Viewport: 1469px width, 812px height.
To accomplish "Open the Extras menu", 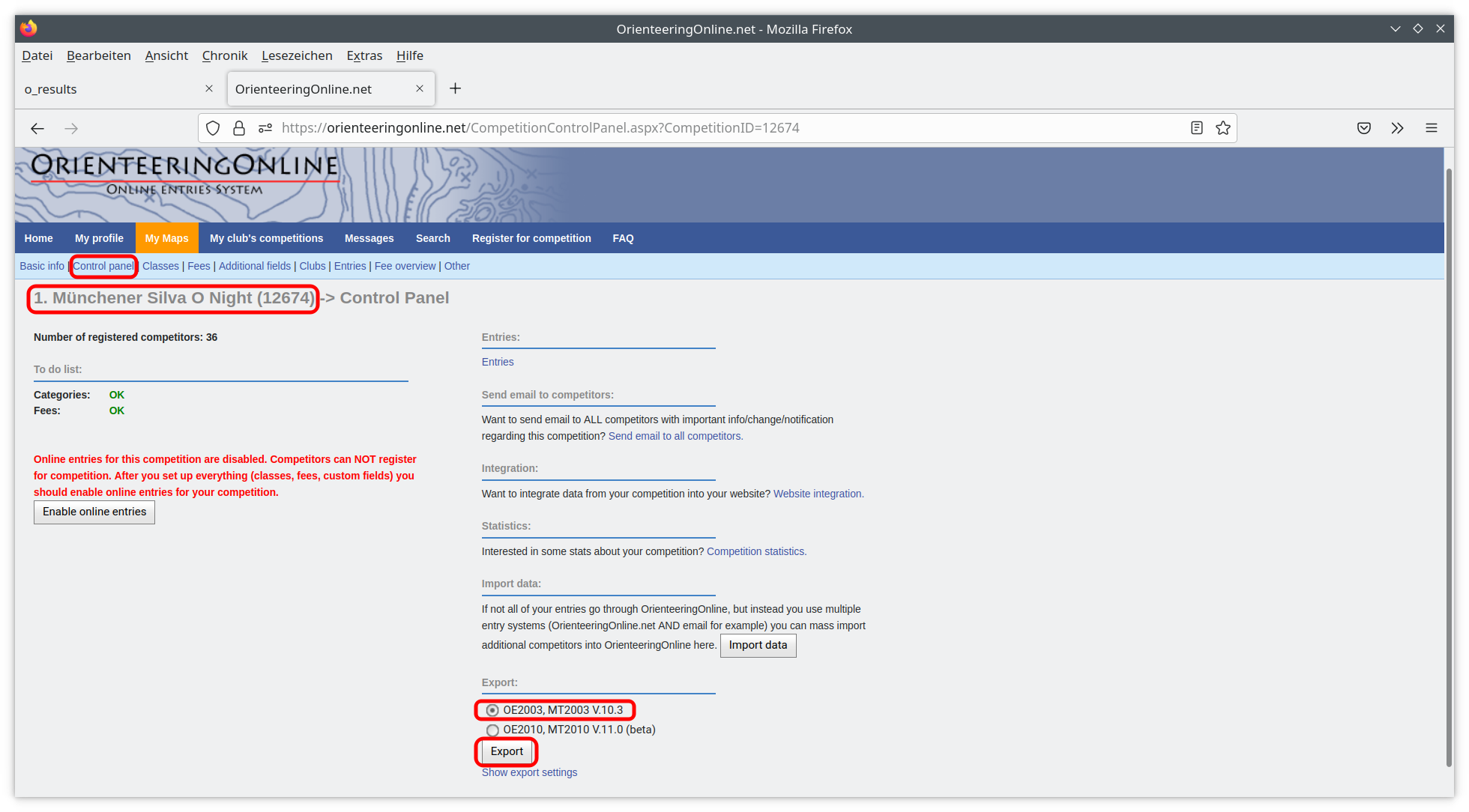I will click(364, 55).
